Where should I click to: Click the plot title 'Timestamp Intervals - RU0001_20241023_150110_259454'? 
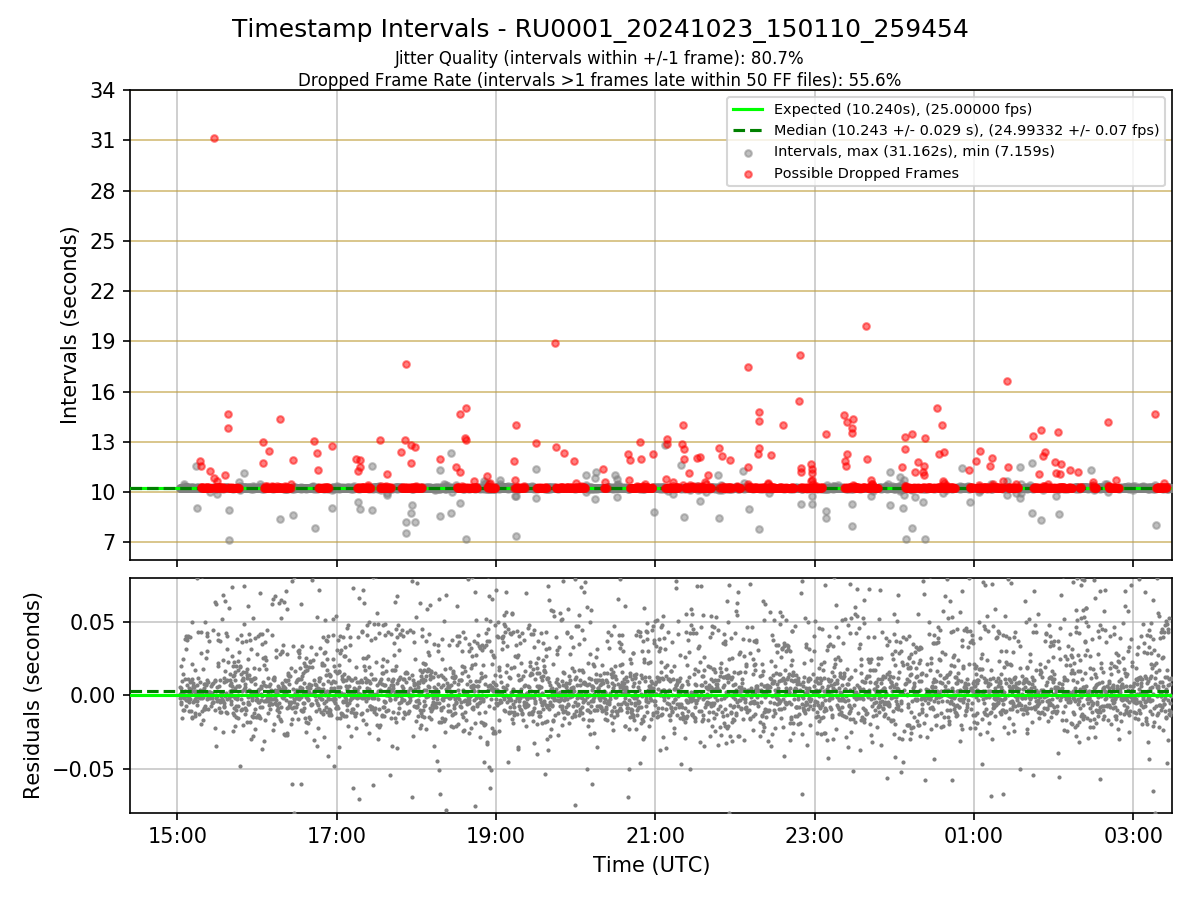[600, 29]
